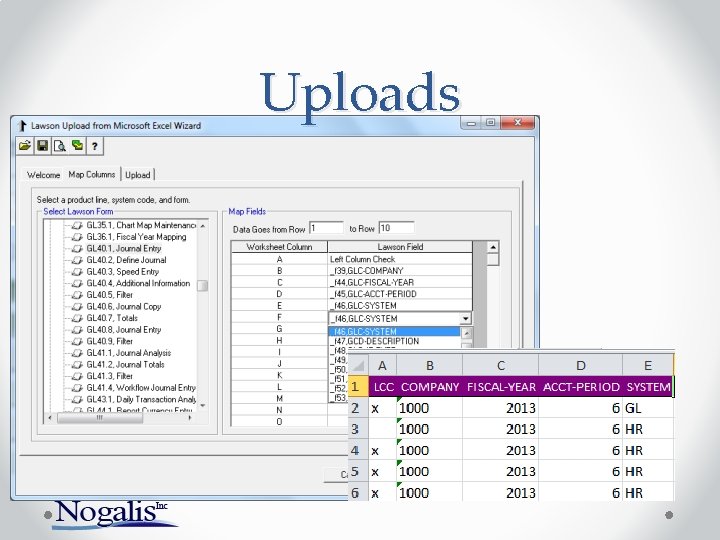Click form icon beside GL40.3, Speed Entry
This screenshot has height=540, width=720.
(x=78, y=272)
